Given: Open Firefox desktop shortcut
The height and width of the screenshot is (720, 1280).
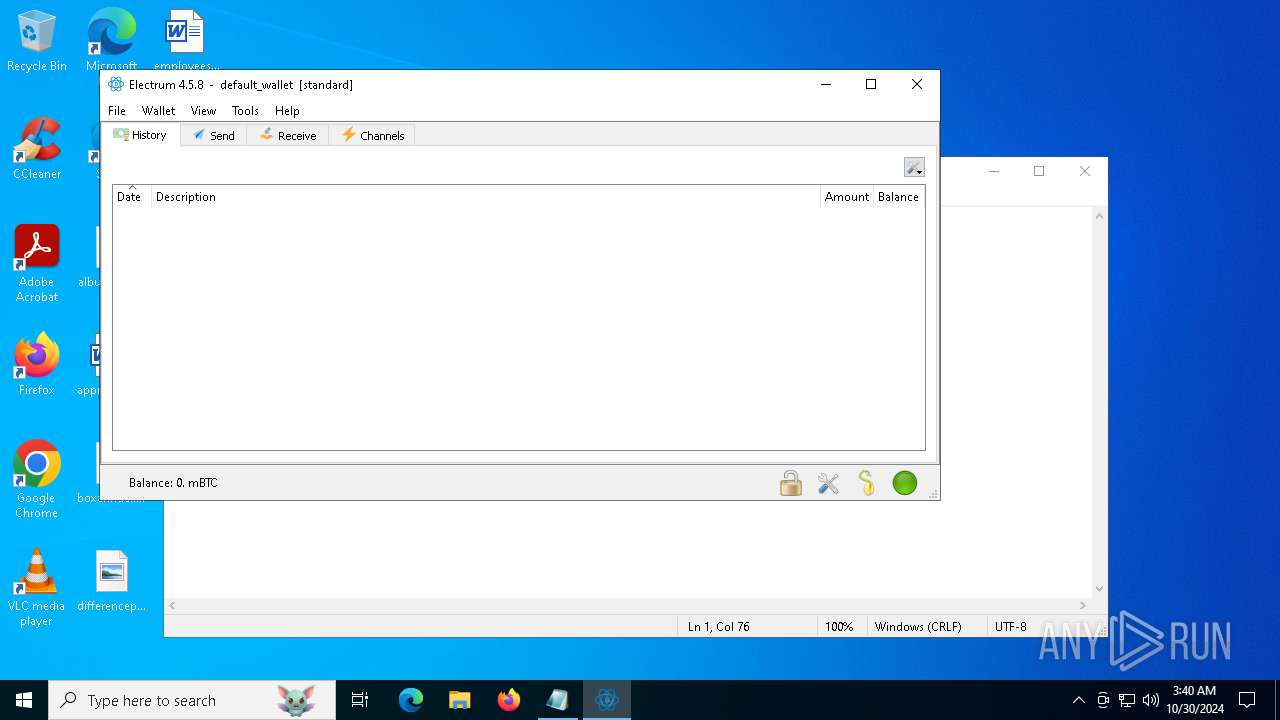Looking at the screenshot, I should tap(37, 365).
